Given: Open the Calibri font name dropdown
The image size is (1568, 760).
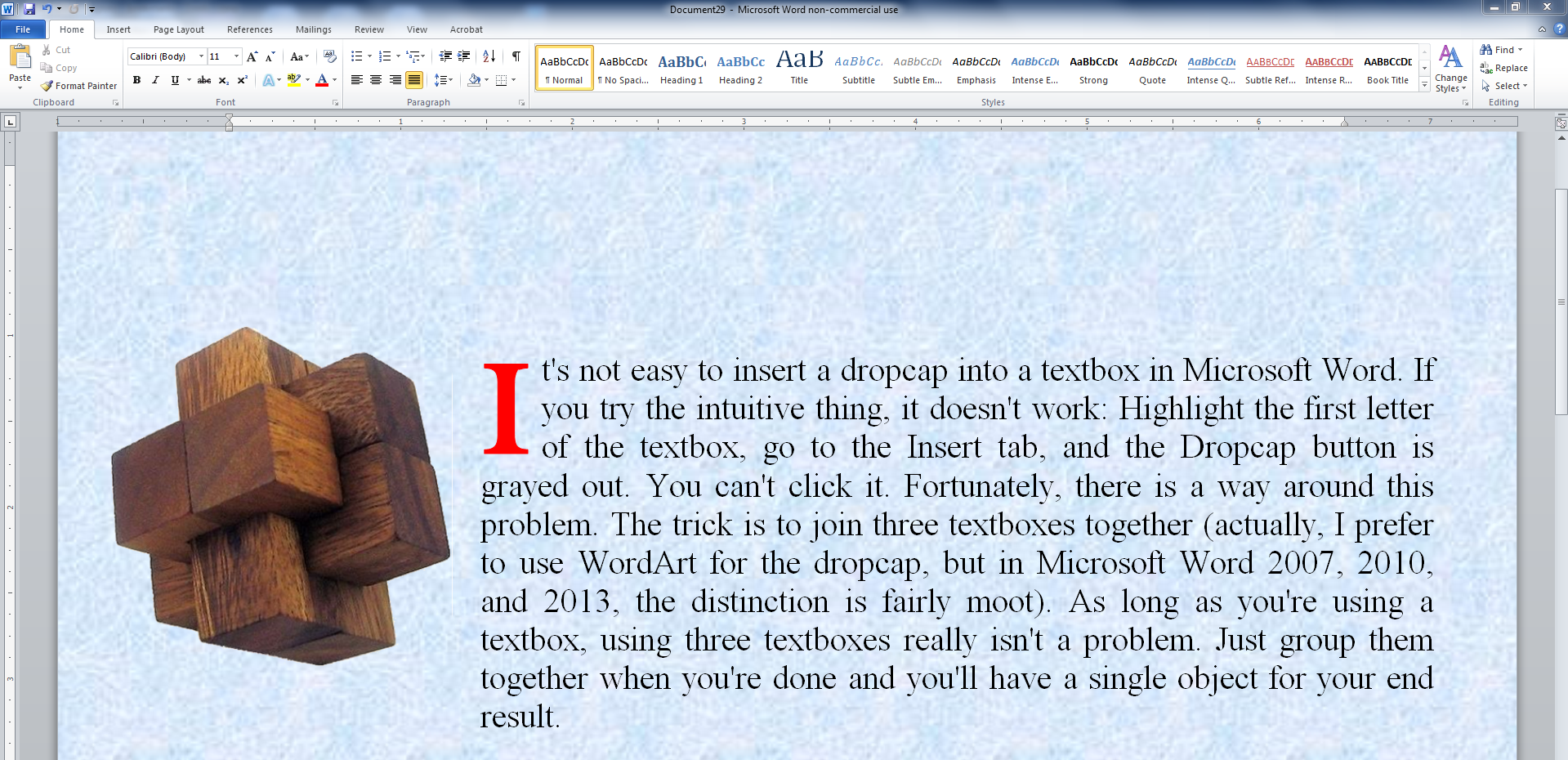Looking at the screenshot, I should click(201, 56).
